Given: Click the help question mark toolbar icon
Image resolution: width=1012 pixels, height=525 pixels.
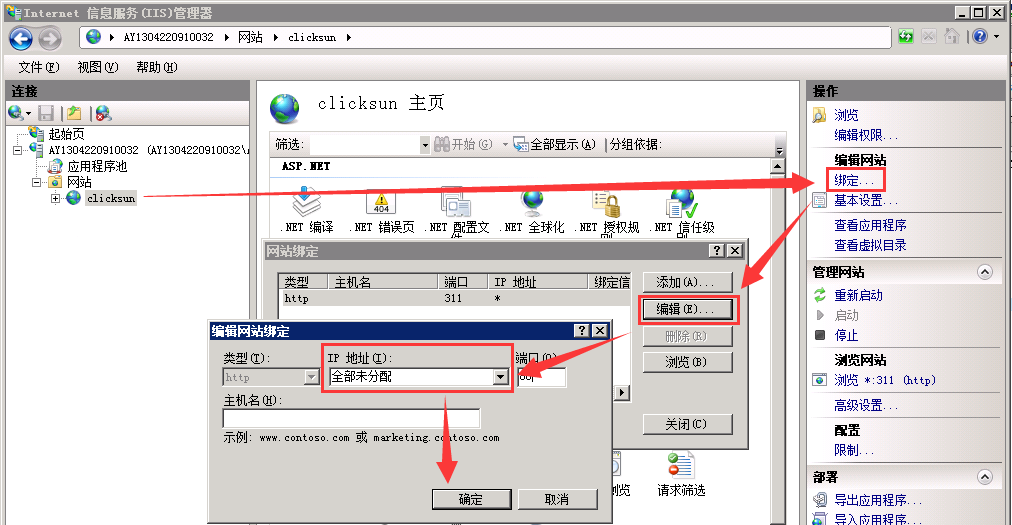Looking at the screenshot, I should (x=980, y=37).
